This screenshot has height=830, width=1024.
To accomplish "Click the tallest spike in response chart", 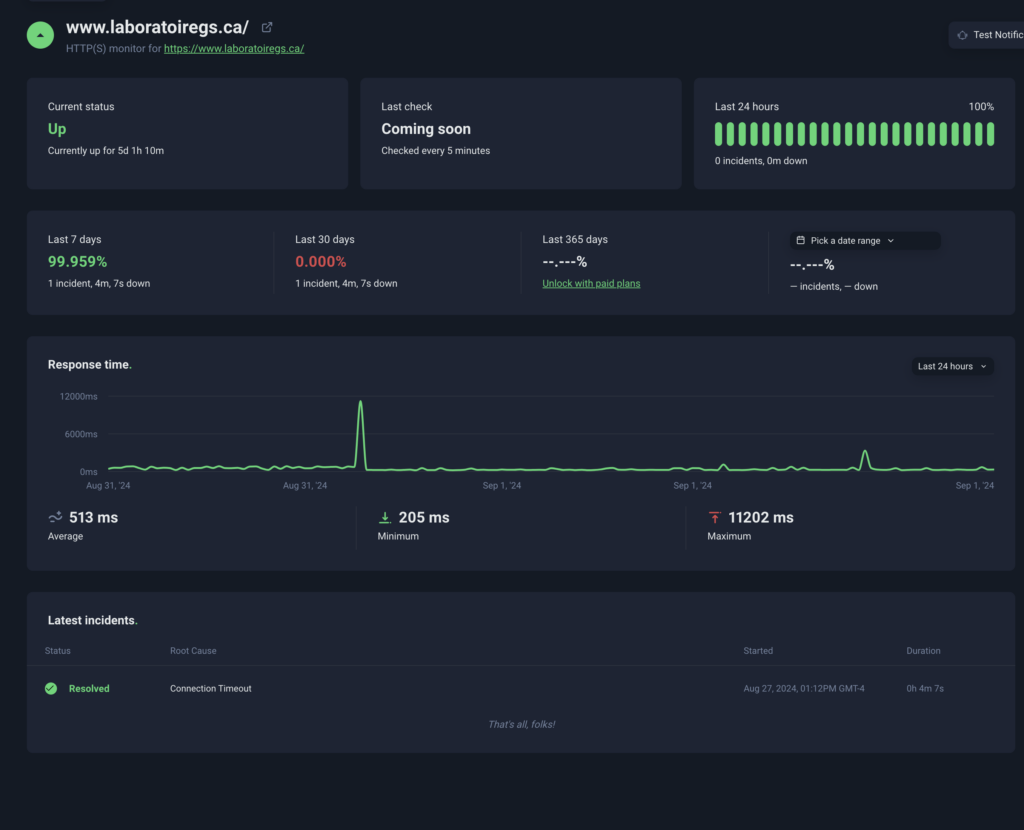I will (x=360, y=403).
